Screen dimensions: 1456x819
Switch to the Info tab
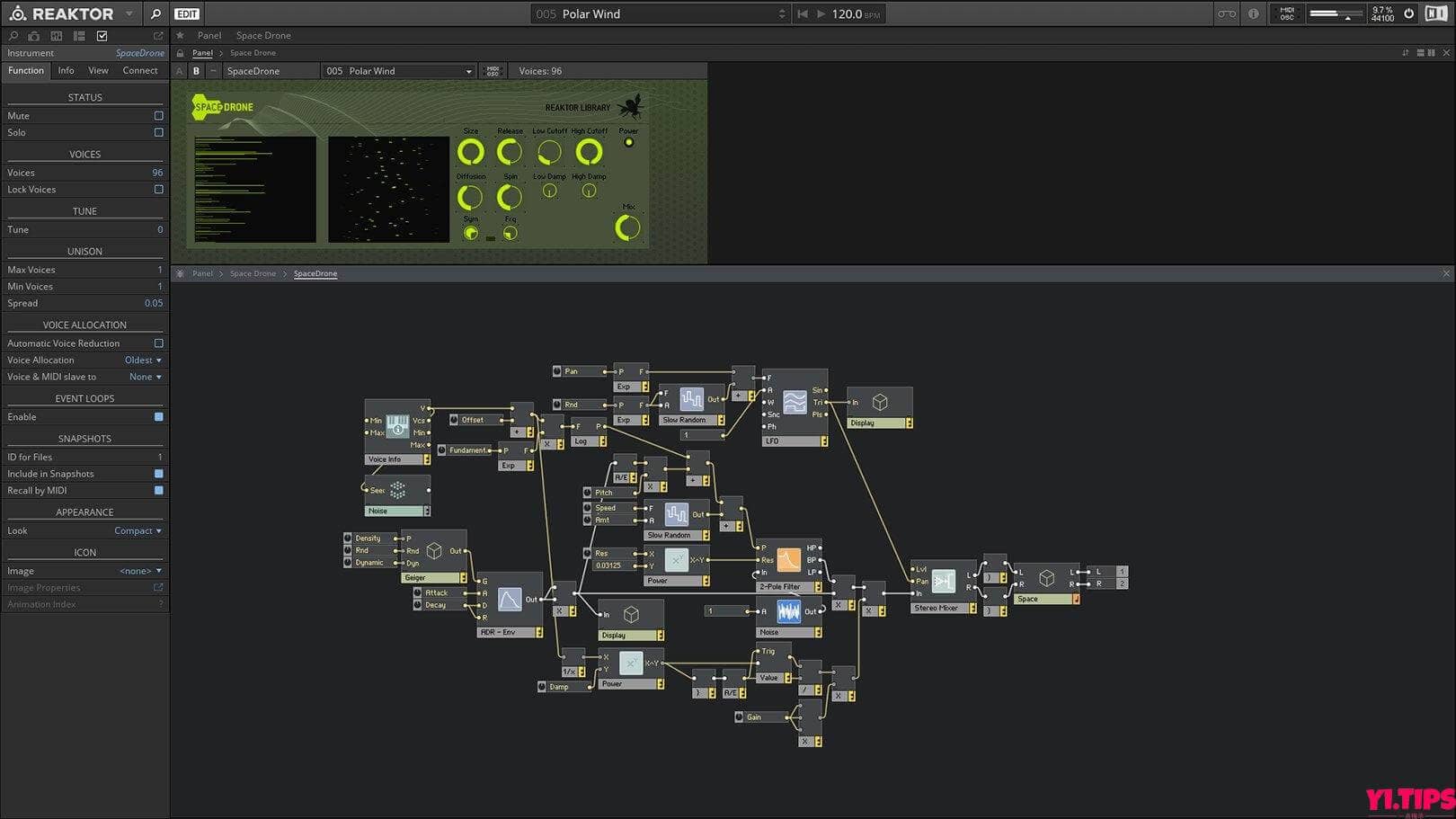tap(66, 70)
